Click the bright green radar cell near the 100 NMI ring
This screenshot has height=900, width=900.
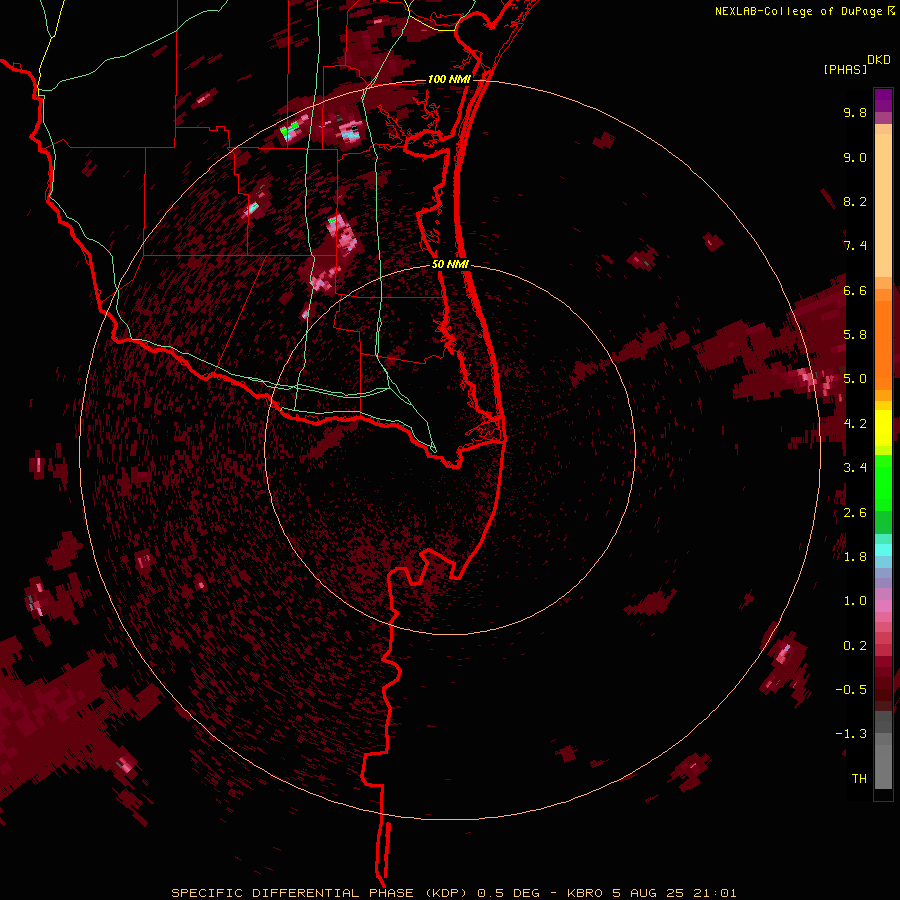coord(289,129)
